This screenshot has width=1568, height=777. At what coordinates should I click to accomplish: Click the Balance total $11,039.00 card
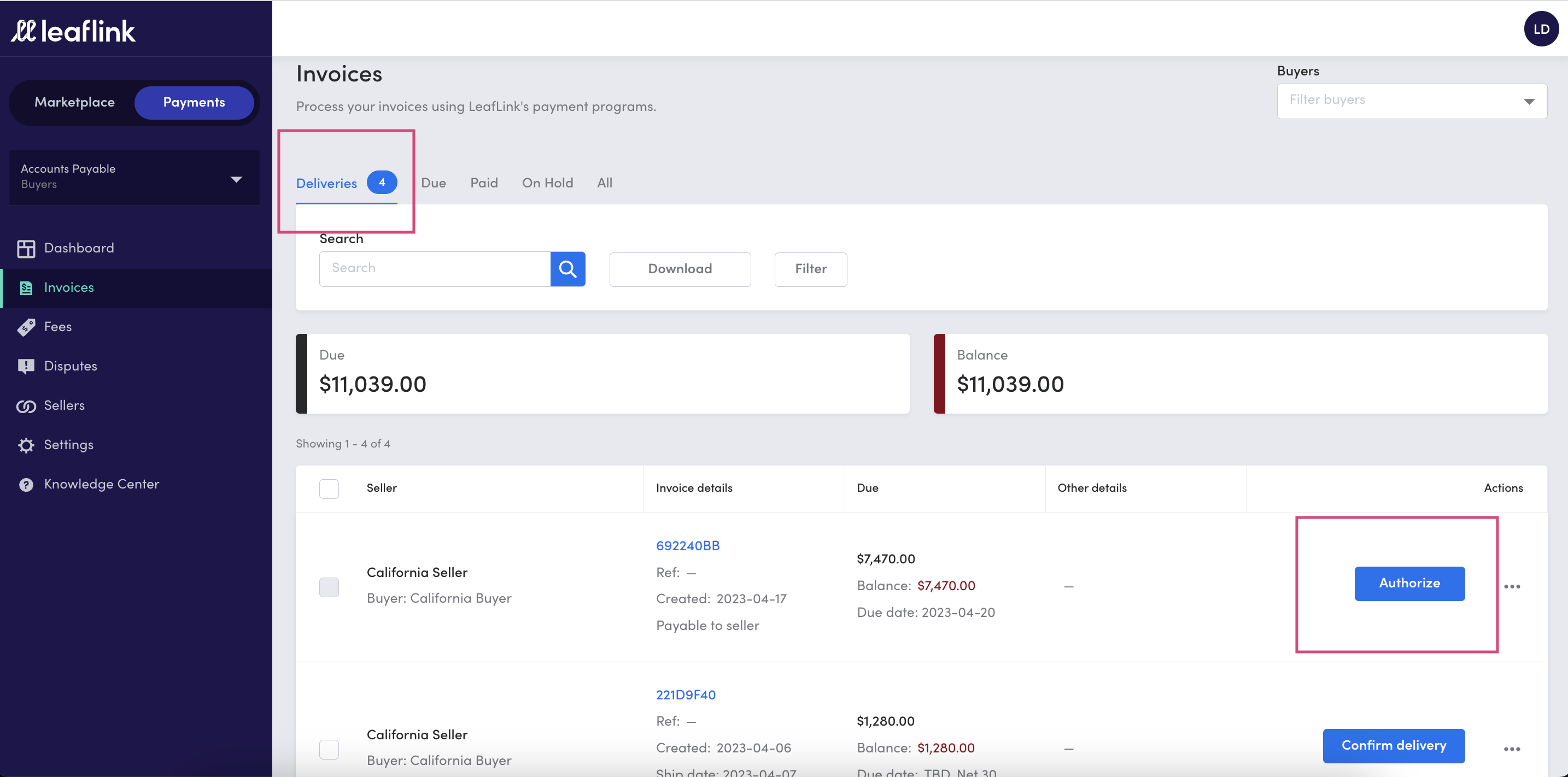[x=1240, y=374]
